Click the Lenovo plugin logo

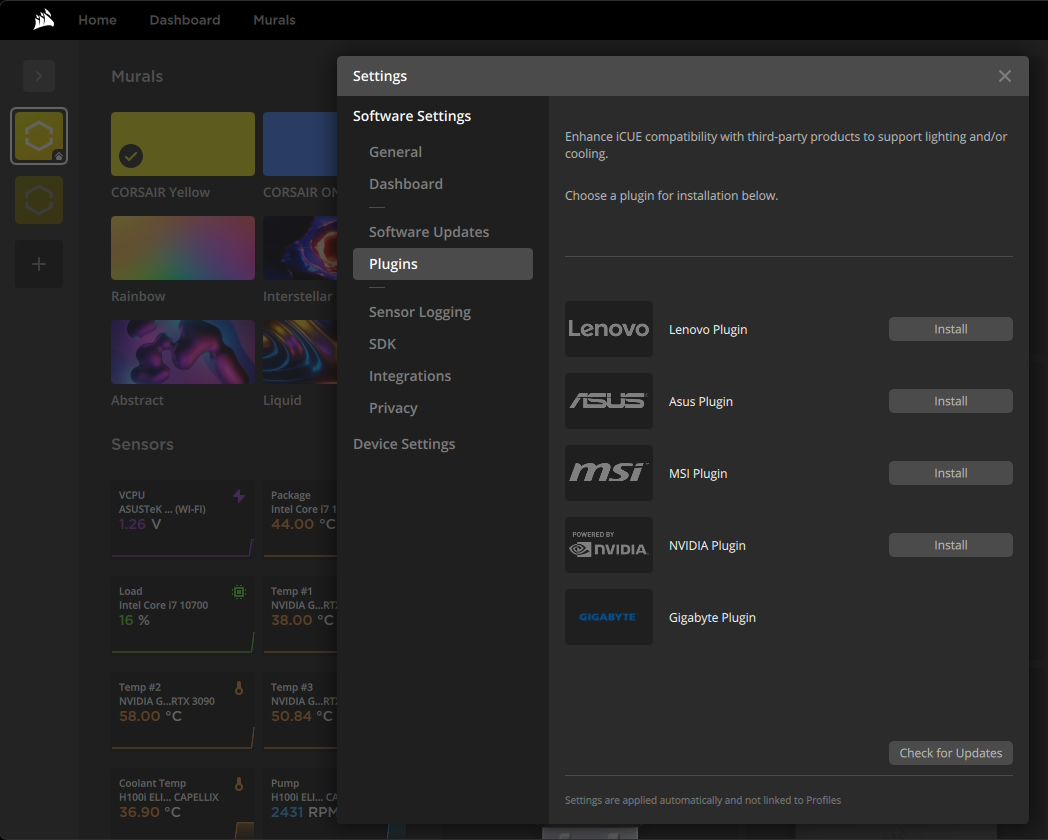608,329
